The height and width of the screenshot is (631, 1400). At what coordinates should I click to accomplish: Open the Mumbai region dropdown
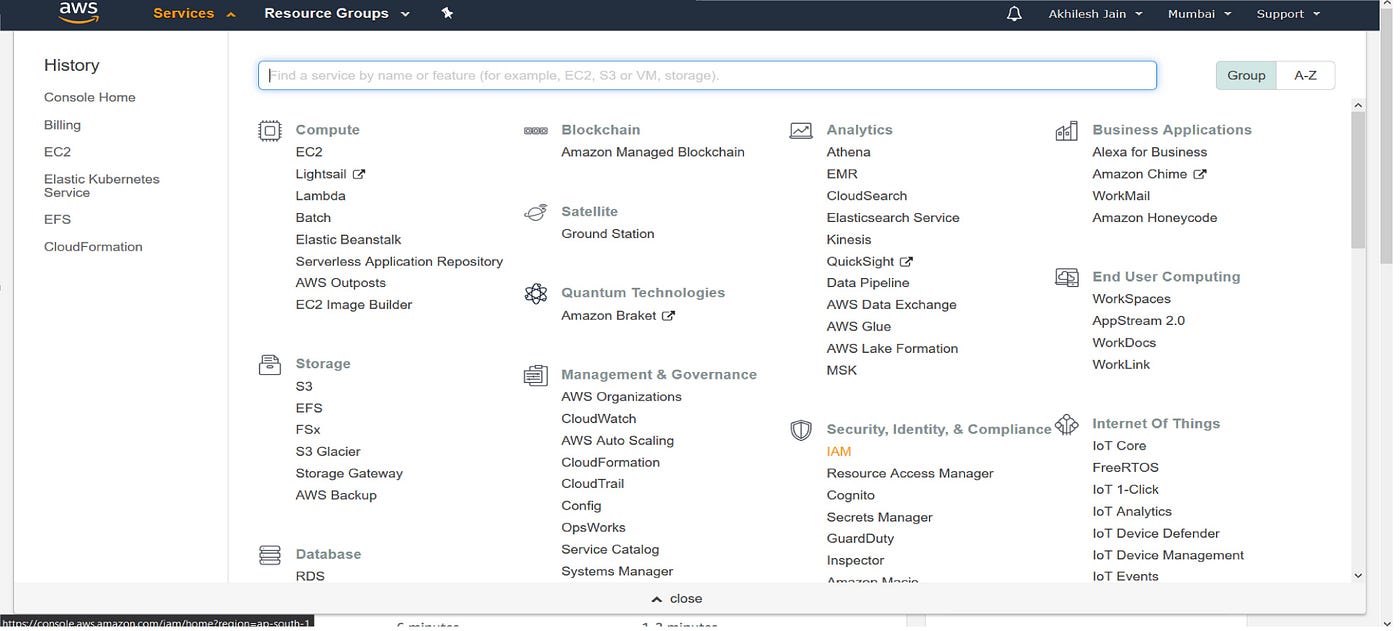[1199, 14]
